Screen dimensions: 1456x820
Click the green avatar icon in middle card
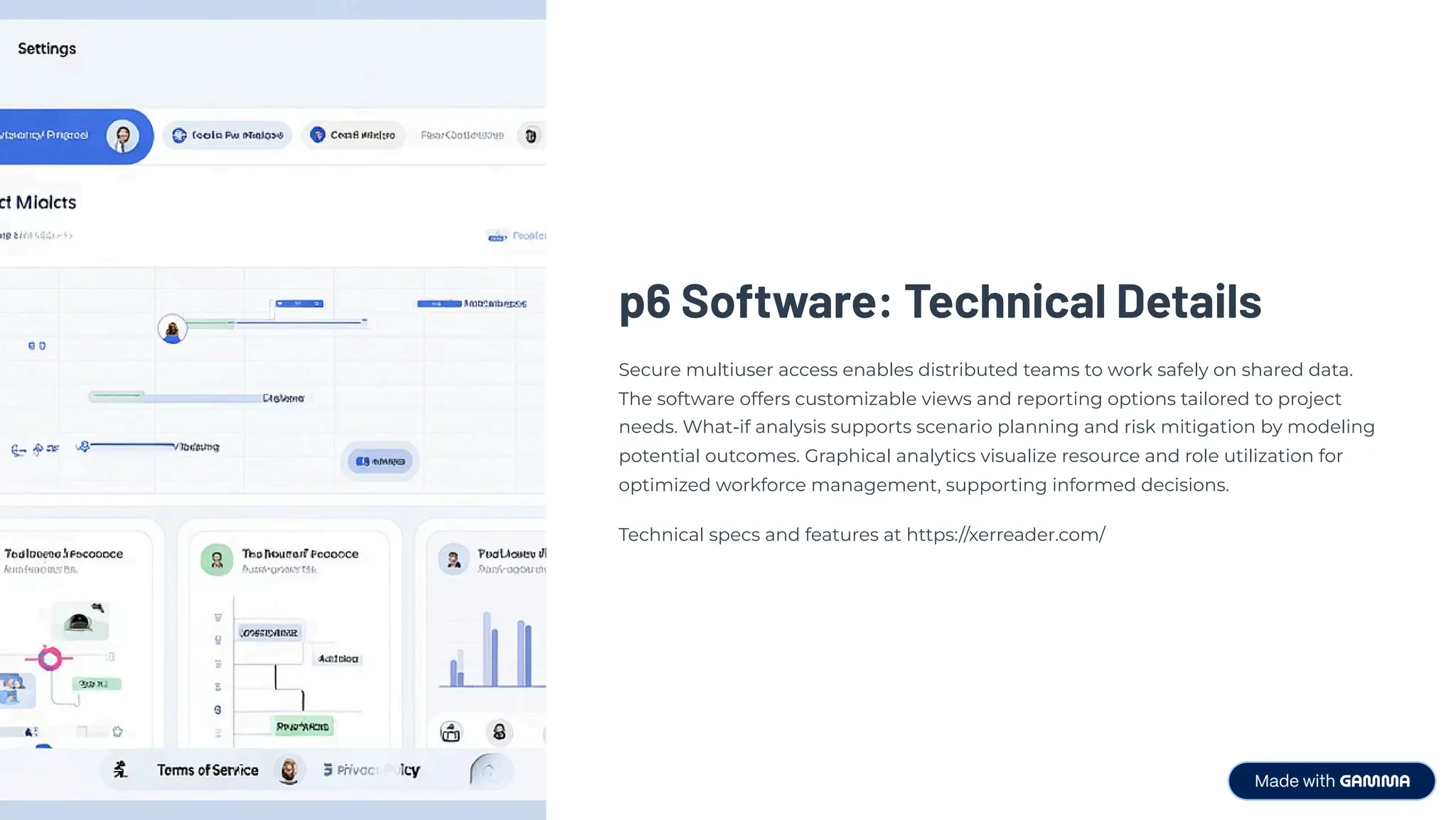coord(217,560)
